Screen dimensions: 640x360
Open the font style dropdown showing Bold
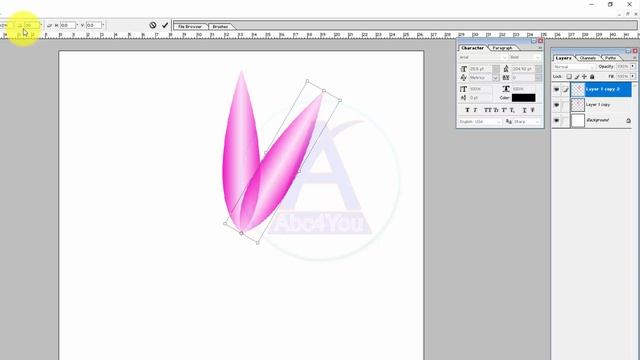tap(537, 58)
